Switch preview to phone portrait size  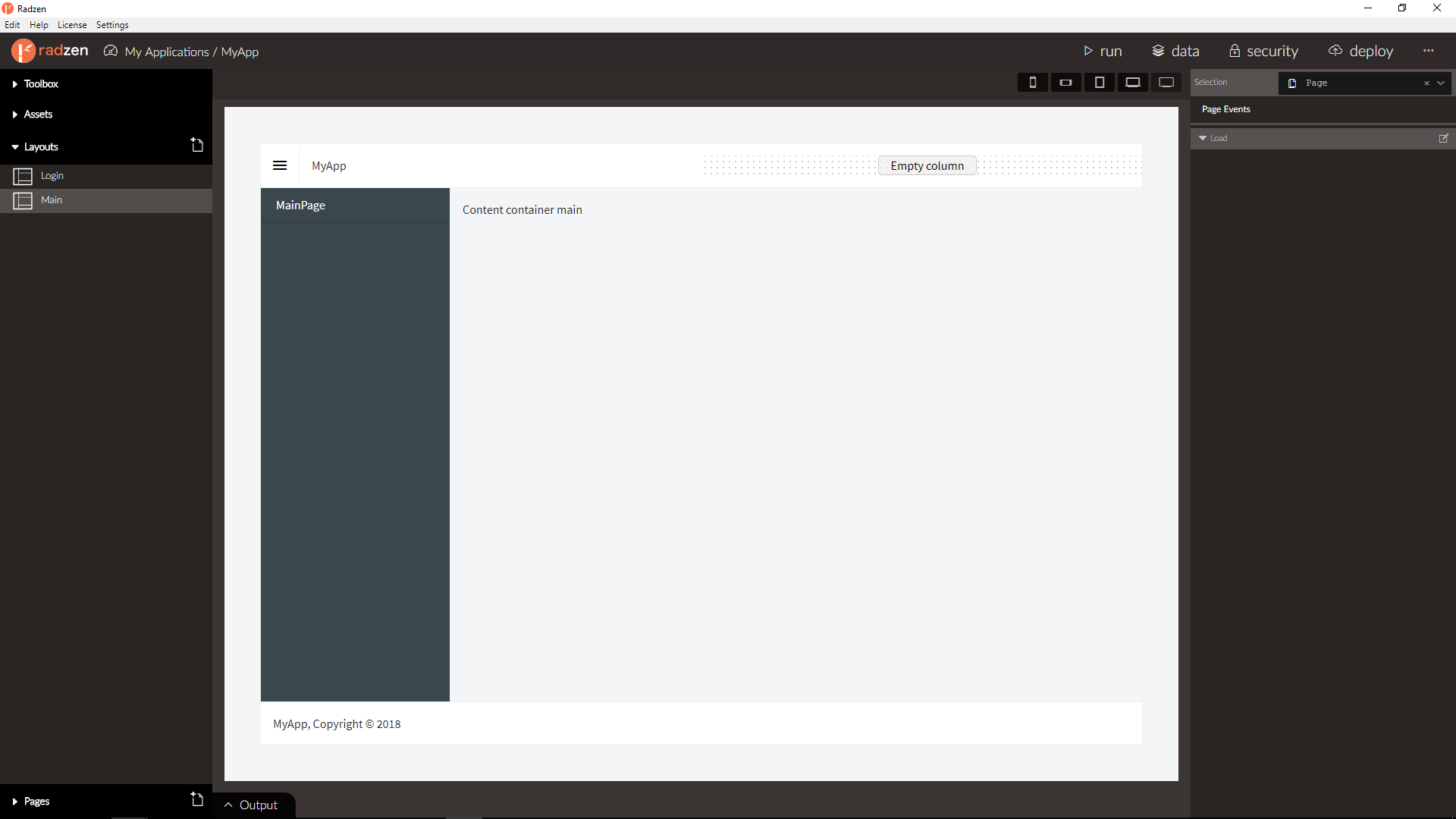[x=1032, y=83]
